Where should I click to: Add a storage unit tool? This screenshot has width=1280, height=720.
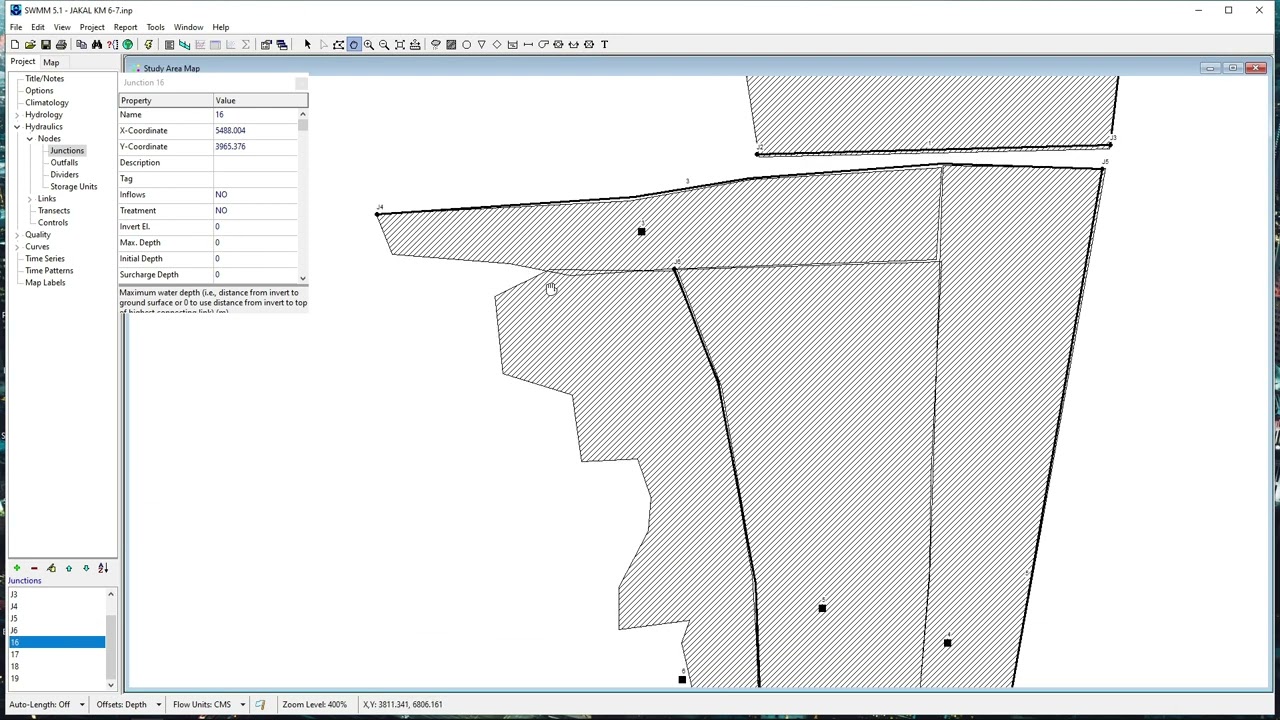(x=512, y=44)
